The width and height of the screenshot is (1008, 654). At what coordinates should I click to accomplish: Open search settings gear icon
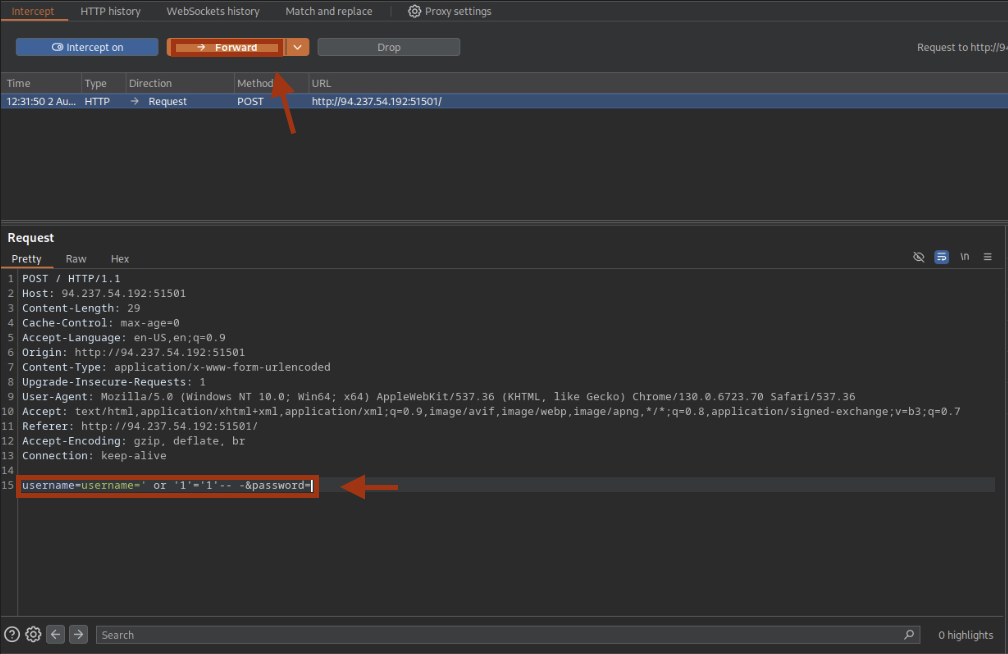(33, 635)
